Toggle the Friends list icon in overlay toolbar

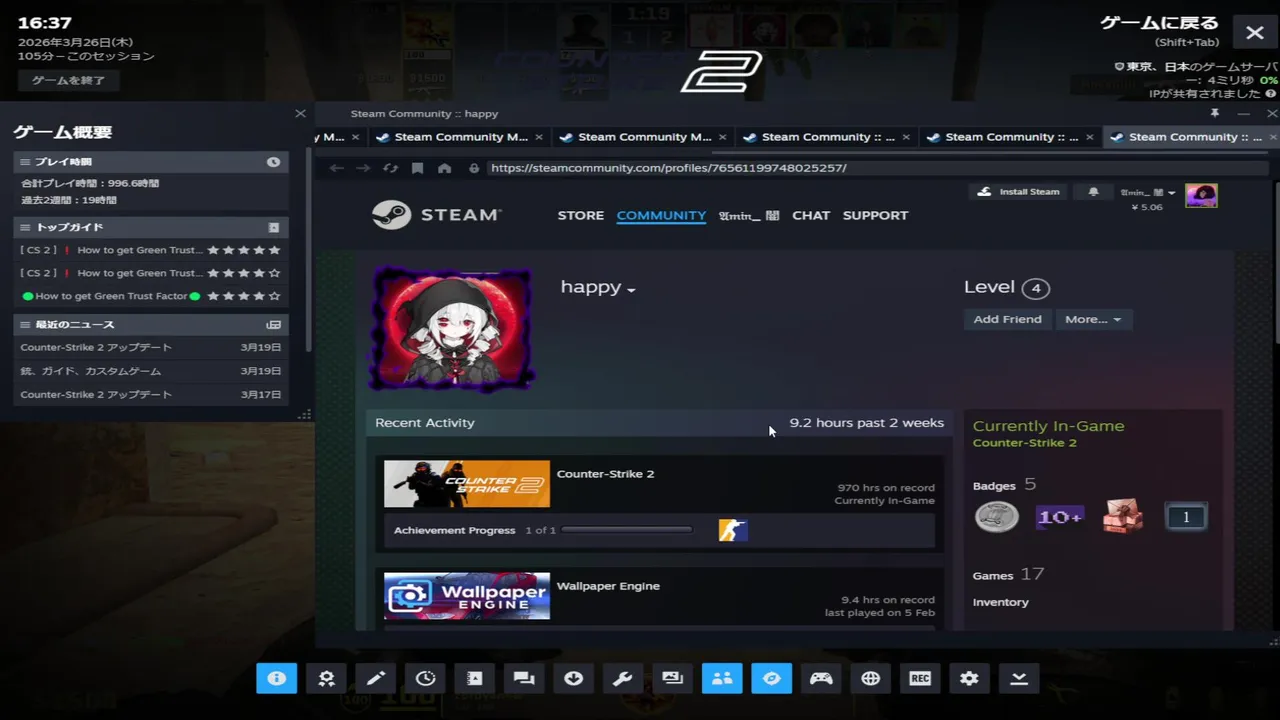click(x=722, y=678)
